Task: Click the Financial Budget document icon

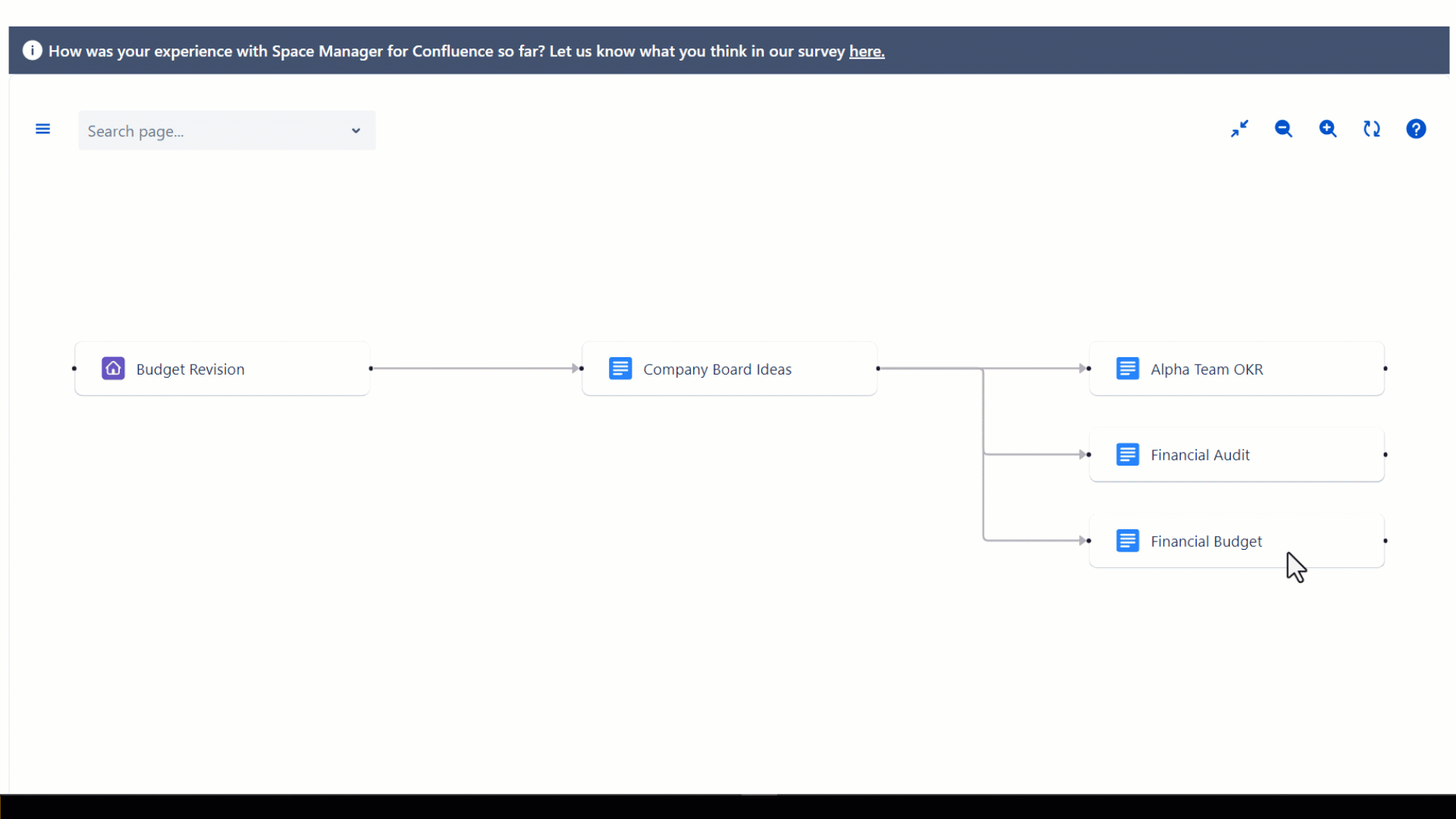Action: coord(1127,541)
